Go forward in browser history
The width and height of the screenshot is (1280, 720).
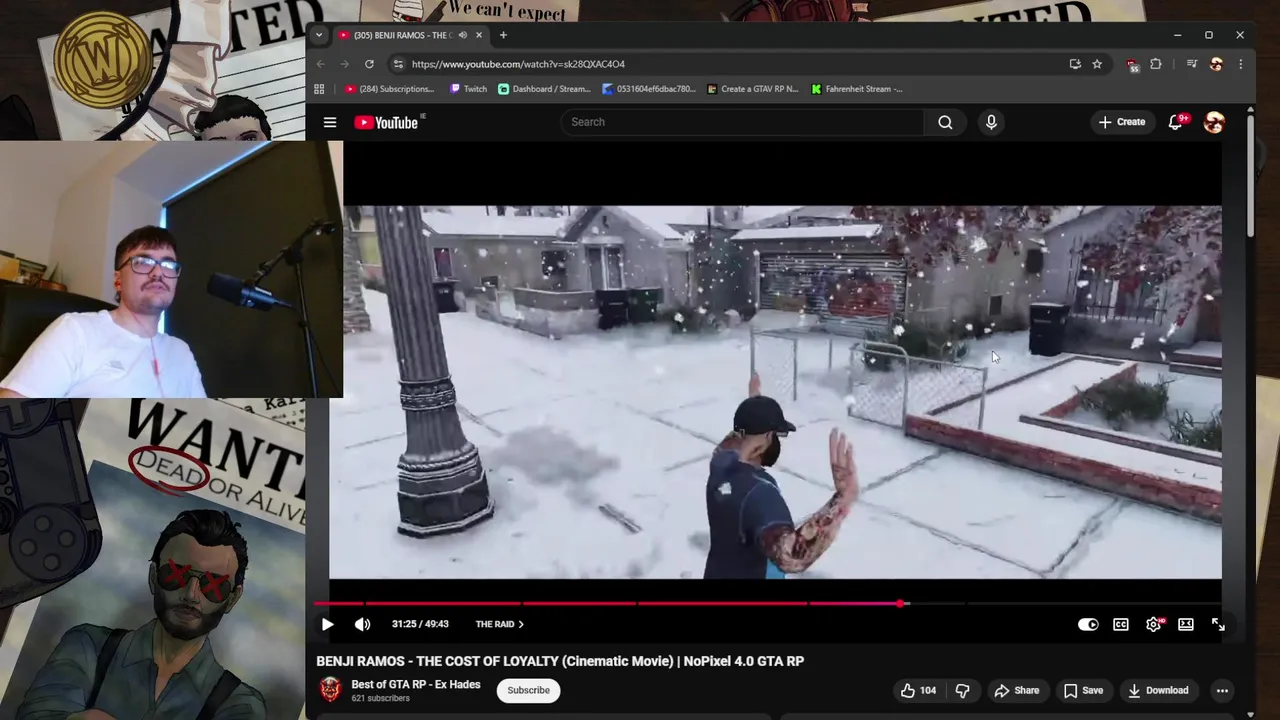(345, 64)
